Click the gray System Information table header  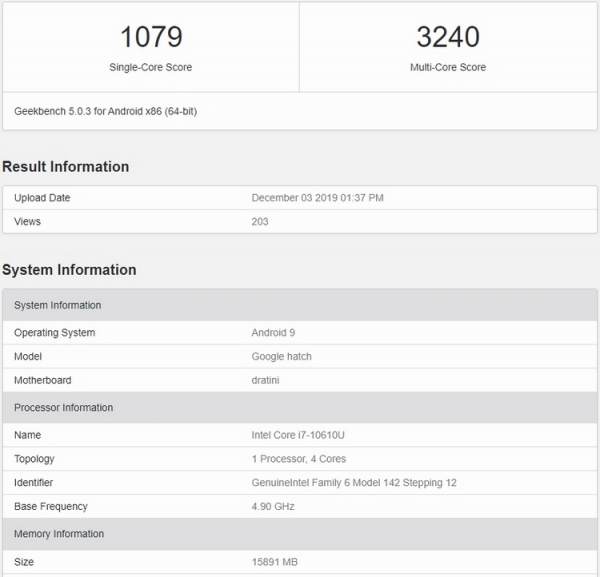click(x=57, y=305)
